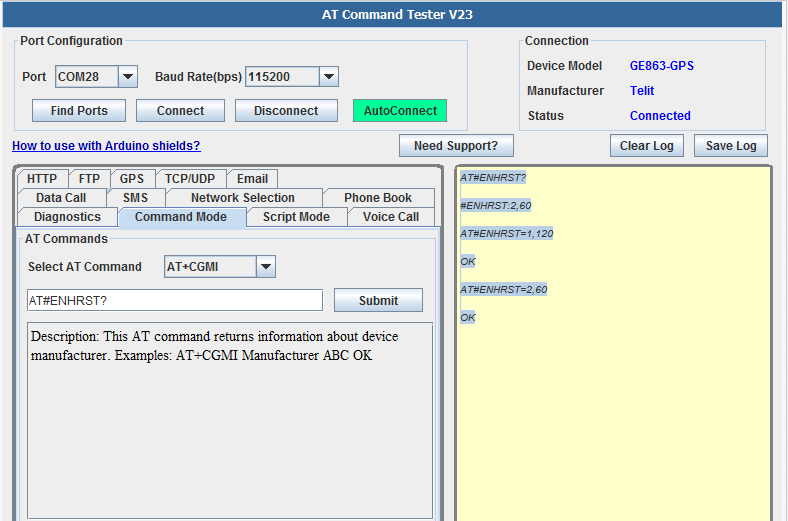Switch to Script Mode tab
788x521 pixels.
(x=297, y=217)
